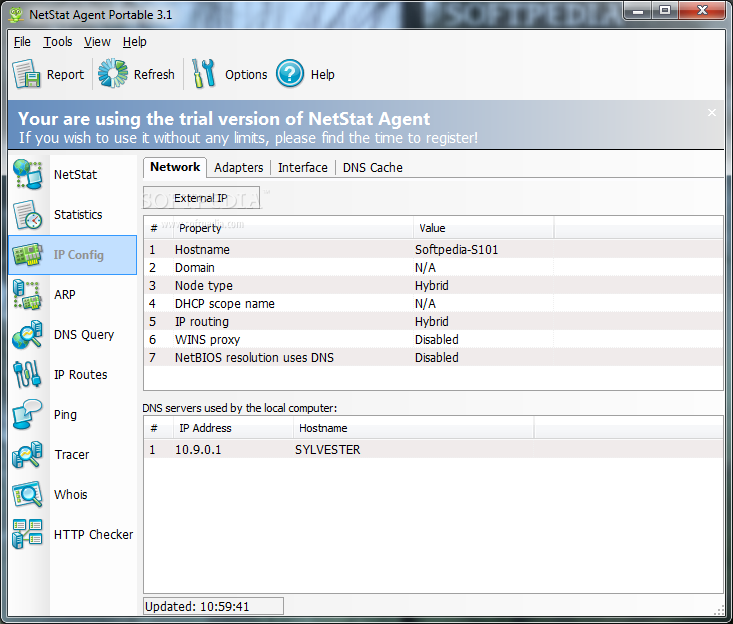Dismiss the trial version banner
Screen dimensions: 733x624
point(711,113)
